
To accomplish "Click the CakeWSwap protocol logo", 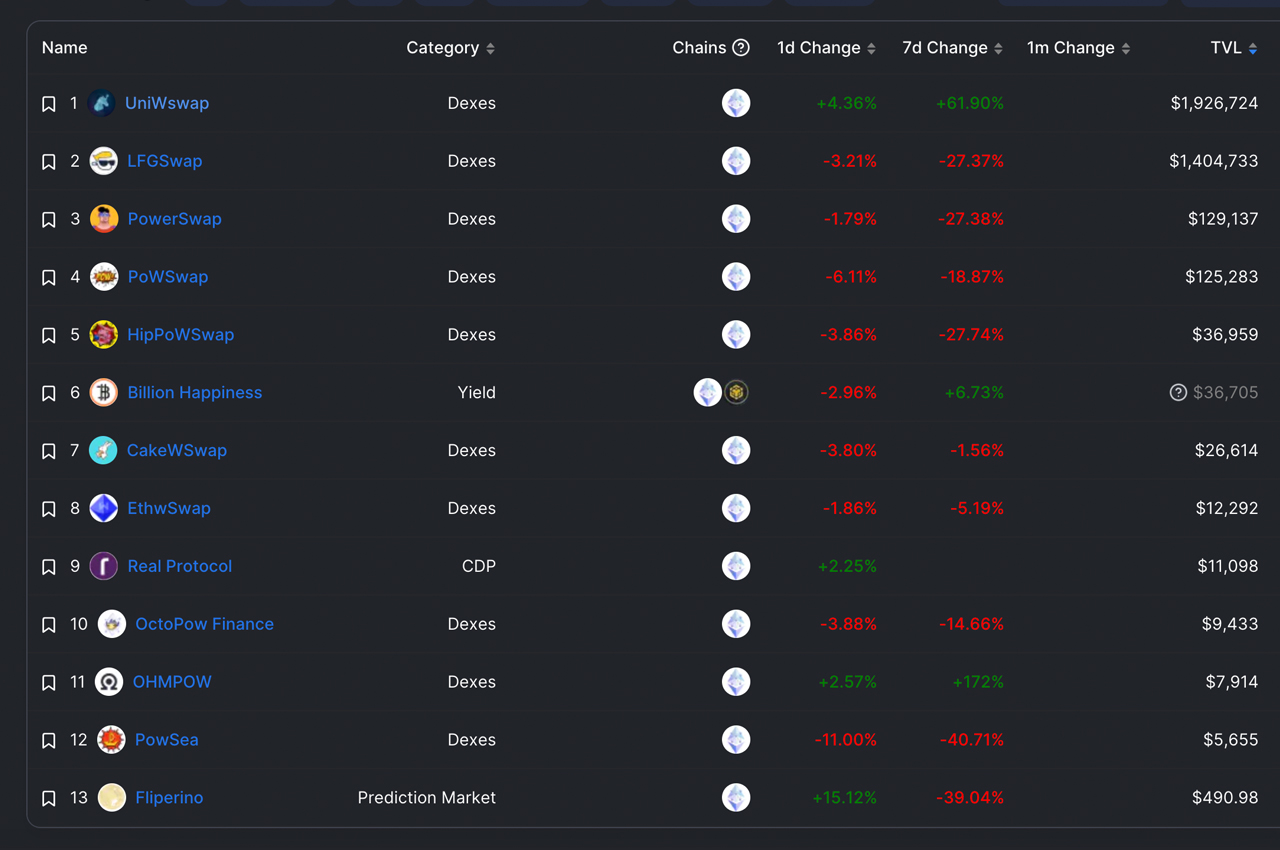I will pyautogui.click(x=103, y=450).
